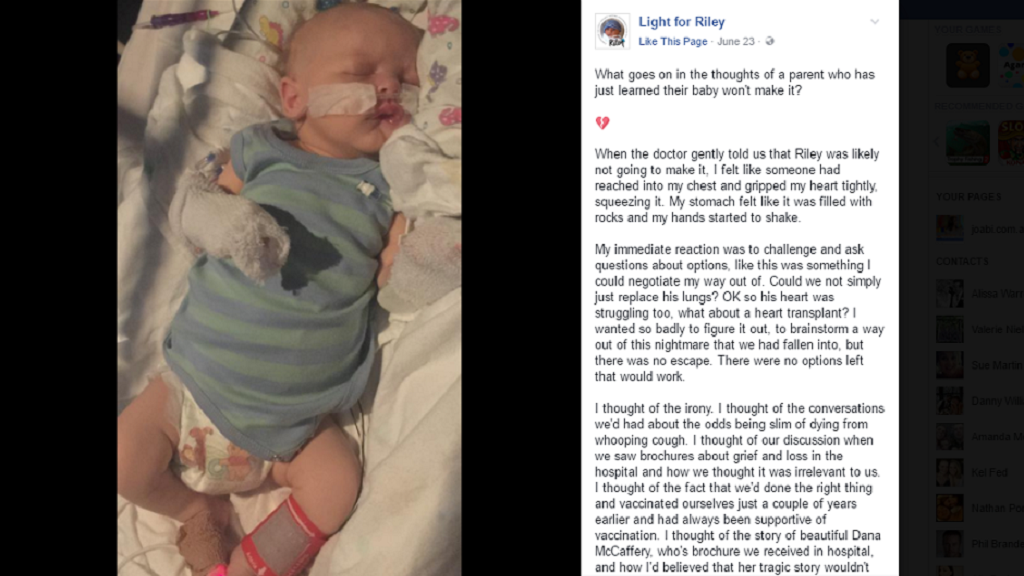This screenshot has width=1024, height=576.
Task: Click the Slots recommended game icon
Action: pyautogui.click(x=1011, y=142)
